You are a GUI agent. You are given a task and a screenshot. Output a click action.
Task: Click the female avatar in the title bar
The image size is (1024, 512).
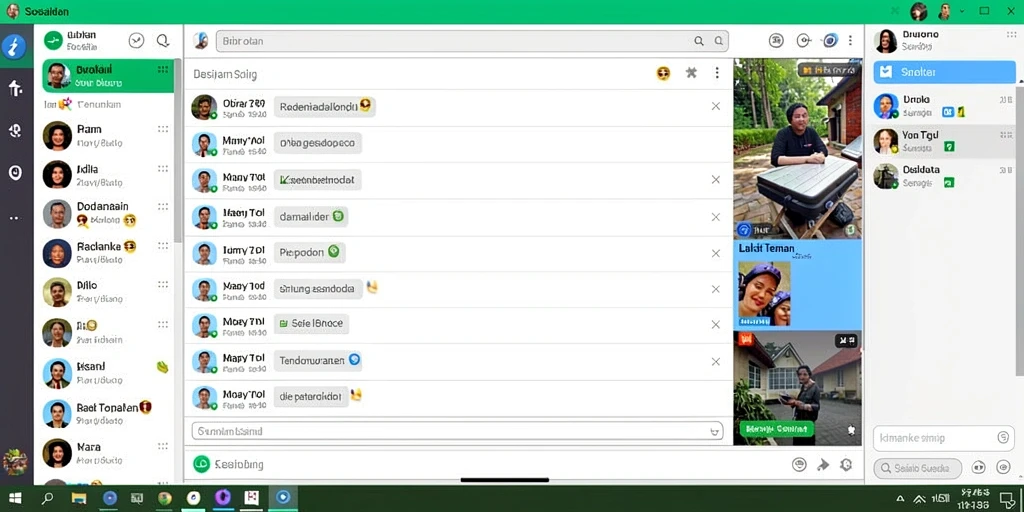(918, 11)
